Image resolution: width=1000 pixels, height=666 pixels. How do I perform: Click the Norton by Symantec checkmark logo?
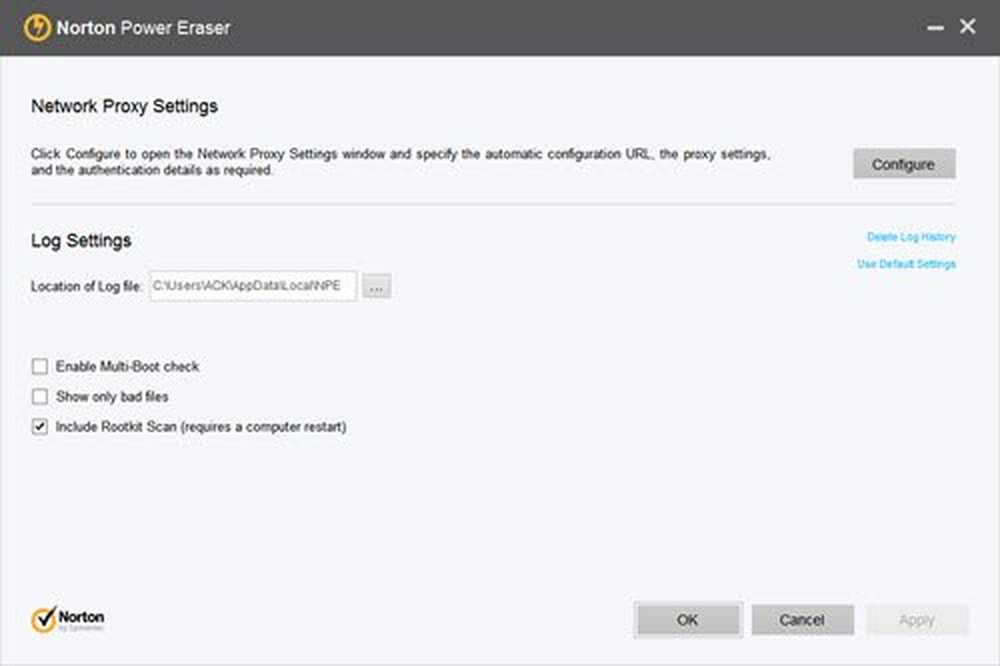(x=44, y=620)
